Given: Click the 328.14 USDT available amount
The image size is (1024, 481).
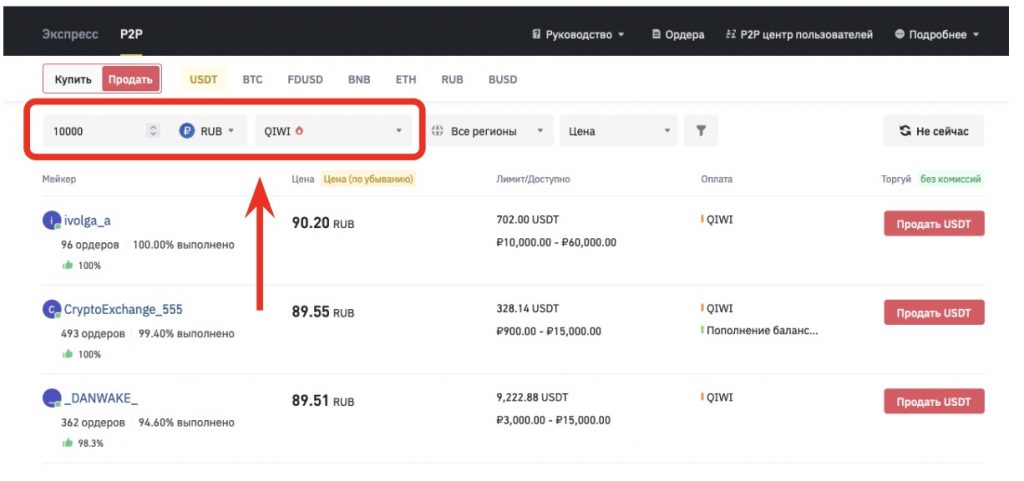Looking at the screenshot, I should [528, 309].
